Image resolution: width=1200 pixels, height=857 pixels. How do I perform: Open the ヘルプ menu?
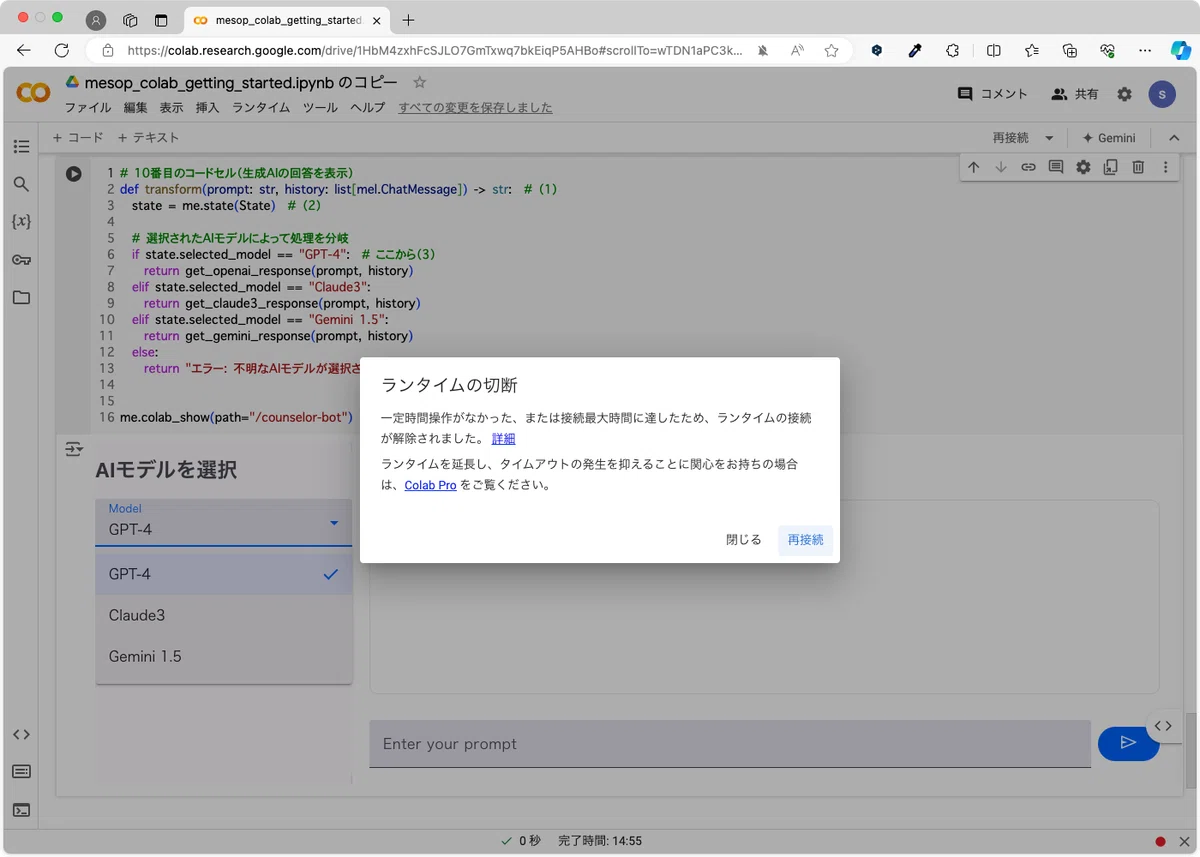coord(367,108)
